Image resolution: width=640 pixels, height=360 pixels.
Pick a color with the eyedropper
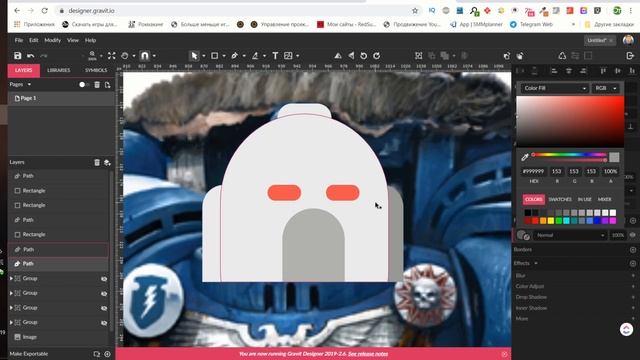pyautogui.click(x=525, y=157)
